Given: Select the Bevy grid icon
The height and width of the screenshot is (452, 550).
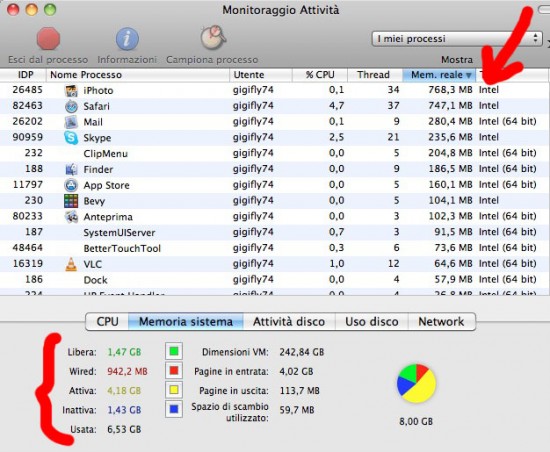Looking at the screenshot, I should pyautogui.click(x=71, y=201).
